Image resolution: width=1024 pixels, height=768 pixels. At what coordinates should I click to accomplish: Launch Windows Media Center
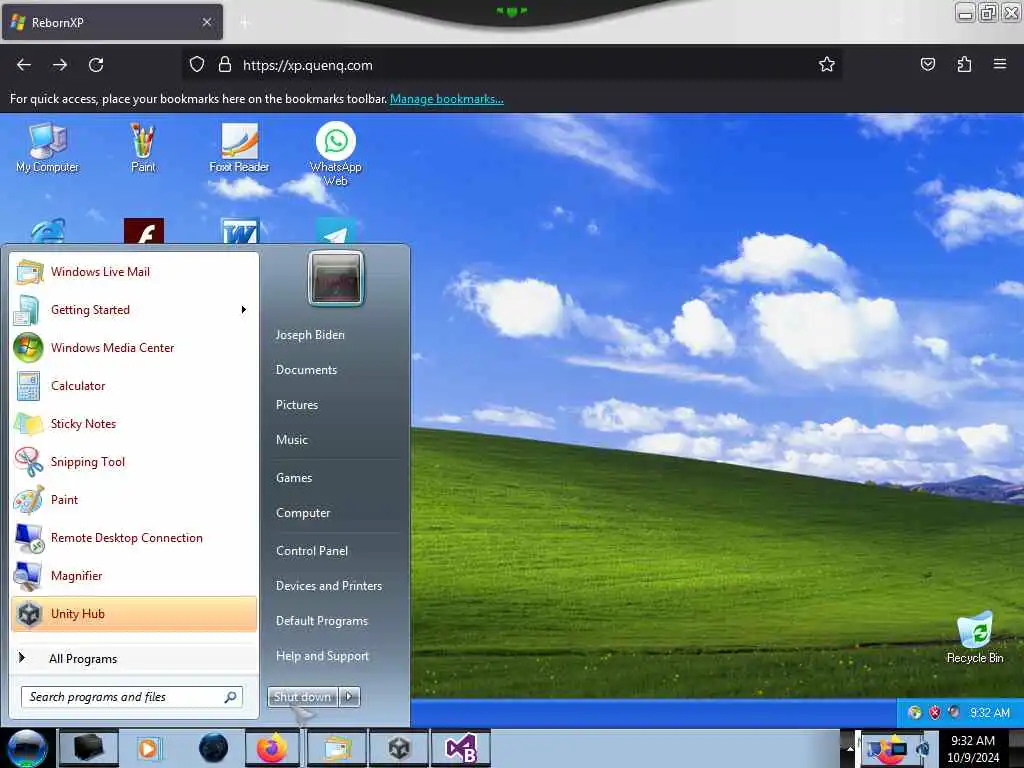click(x=134, y=347)
